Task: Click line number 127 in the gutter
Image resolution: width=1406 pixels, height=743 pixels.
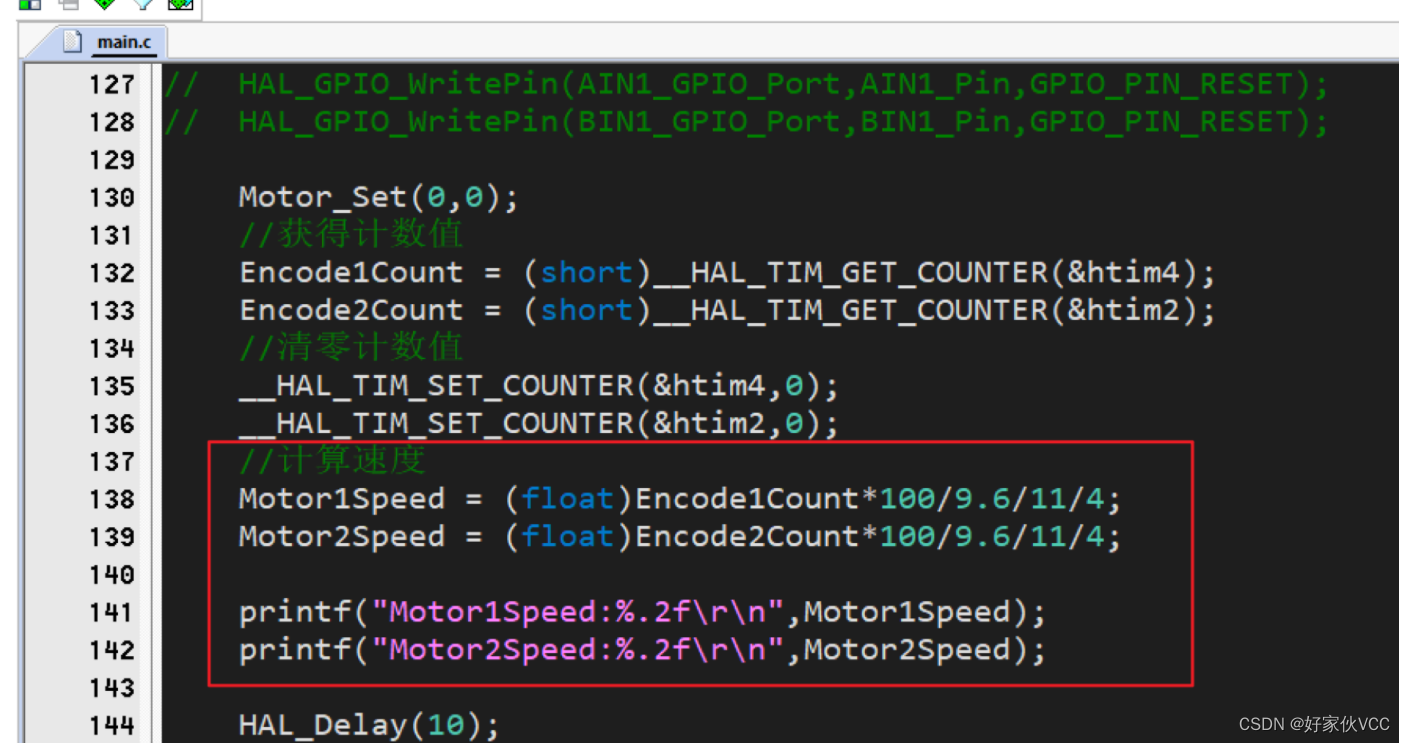Action: click(111, 85)
